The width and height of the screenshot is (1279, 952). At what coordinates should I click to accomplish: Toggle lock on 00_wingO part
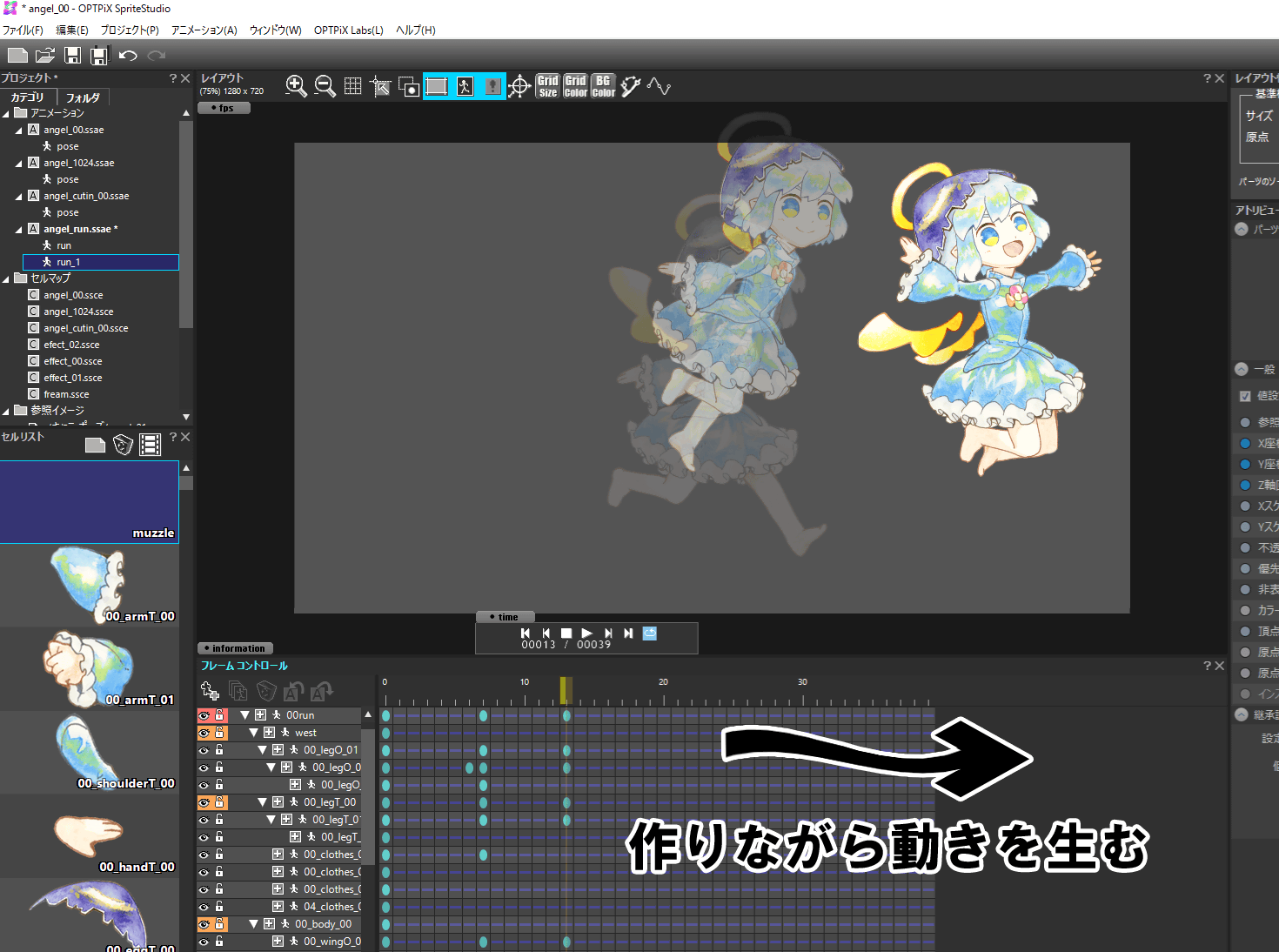tap(220, 942)
